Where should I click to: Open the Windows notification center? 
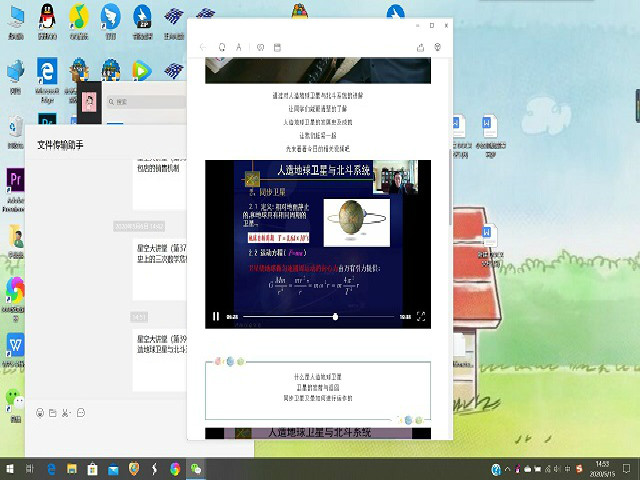(626, 469)
